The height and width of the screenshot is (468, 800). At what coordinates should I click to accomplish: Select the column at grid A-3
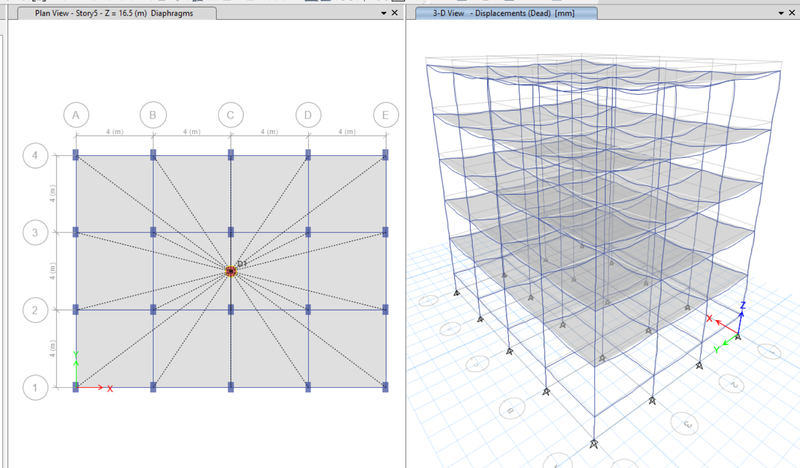click(76, 232)
